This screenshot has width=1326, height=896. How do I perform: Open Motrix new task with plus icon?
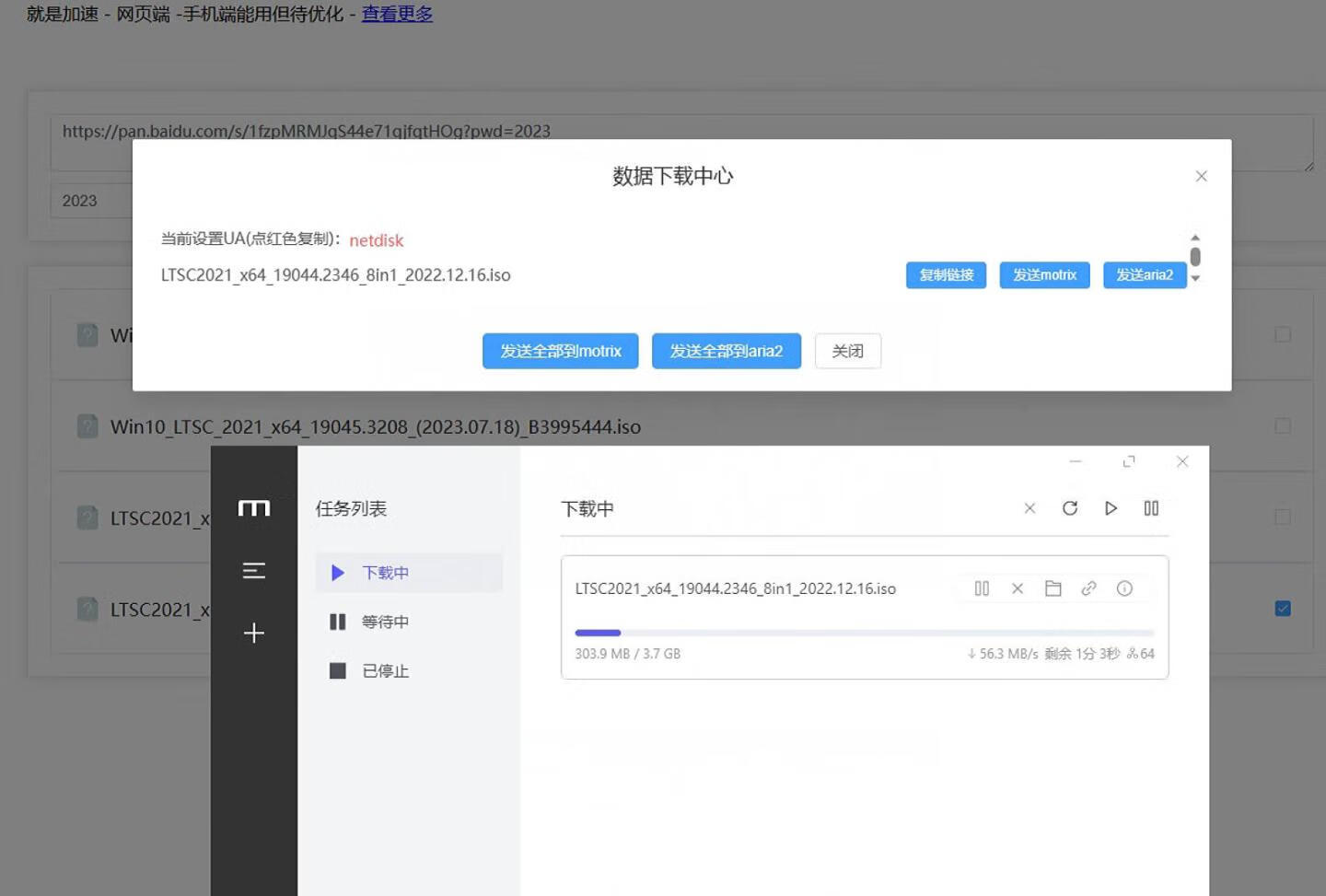[254, 633]
